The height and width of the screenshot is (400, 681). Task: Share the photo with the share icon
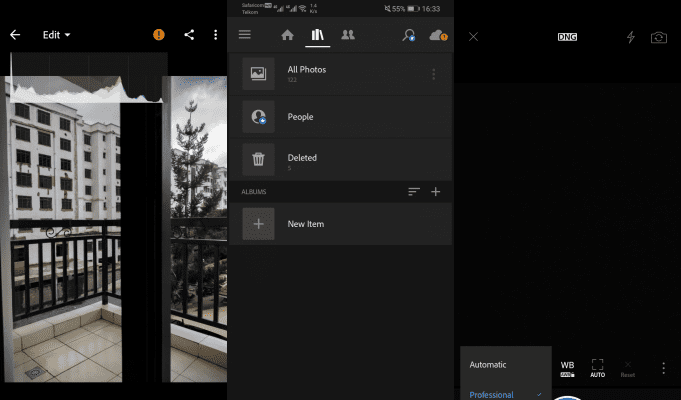[189, 35]
